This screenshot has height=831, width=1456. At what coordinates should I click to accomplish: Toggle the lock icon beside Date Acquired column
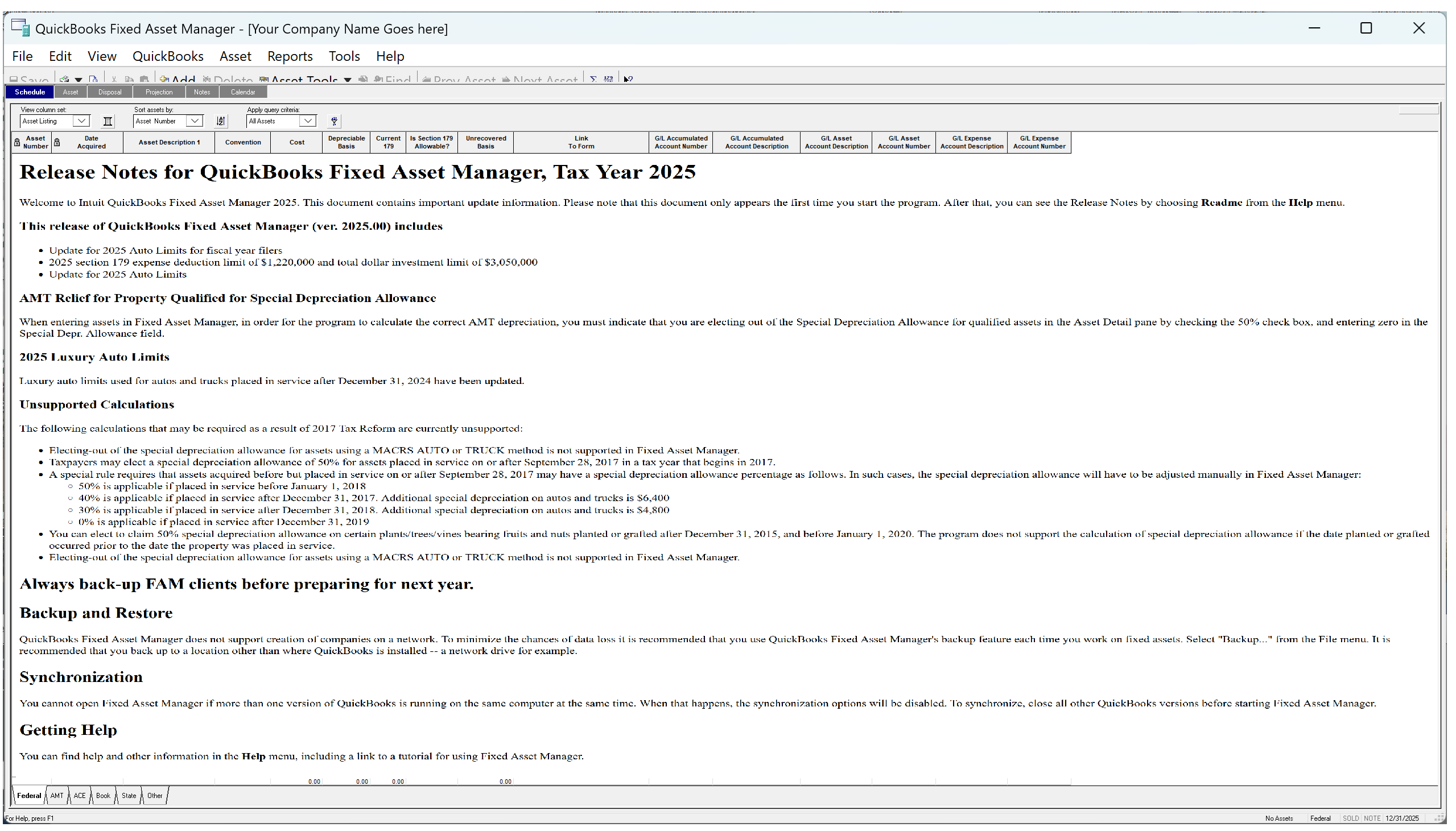[x=57, y=142]
